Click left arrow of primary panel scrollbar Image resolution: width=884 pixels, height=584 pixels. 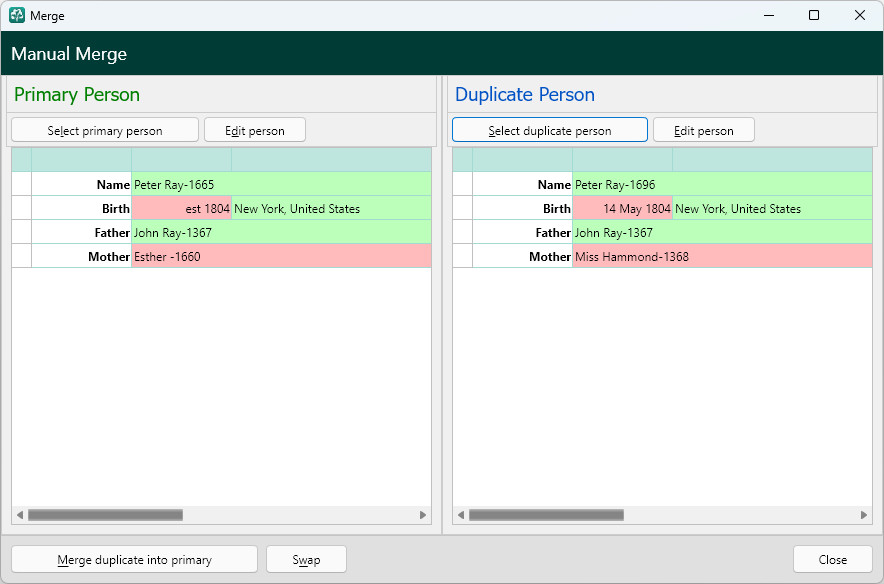[20, 515]
